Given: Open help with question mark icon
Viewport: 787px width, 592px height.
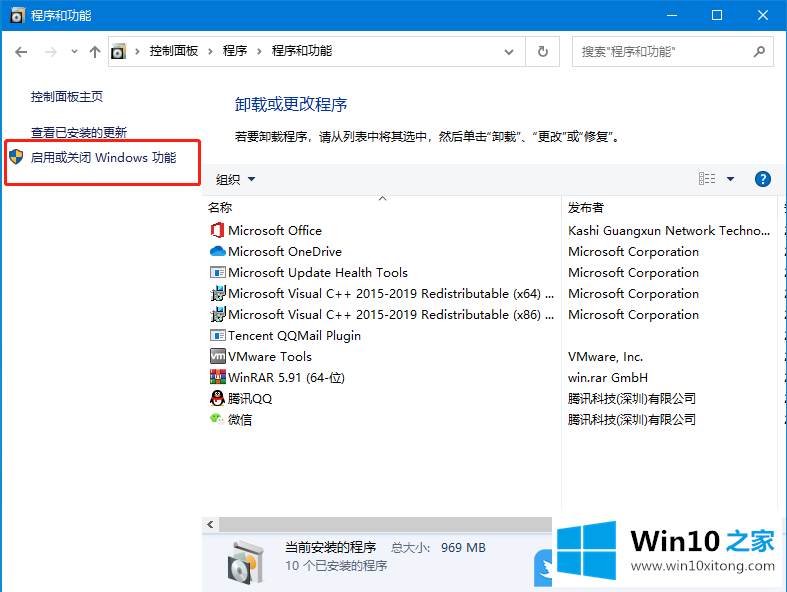Looking at the screenshot, I should [x=763, y=179].
